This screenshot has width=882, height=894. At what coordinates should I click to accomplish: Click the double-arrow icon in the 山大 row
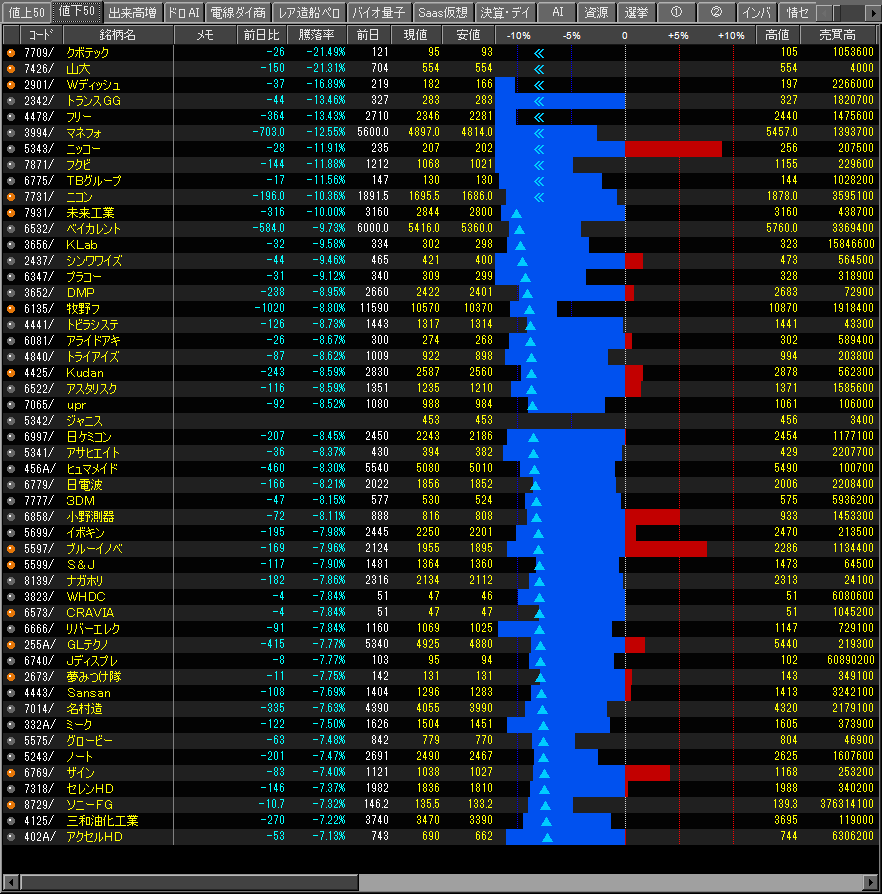click(539, 69)
